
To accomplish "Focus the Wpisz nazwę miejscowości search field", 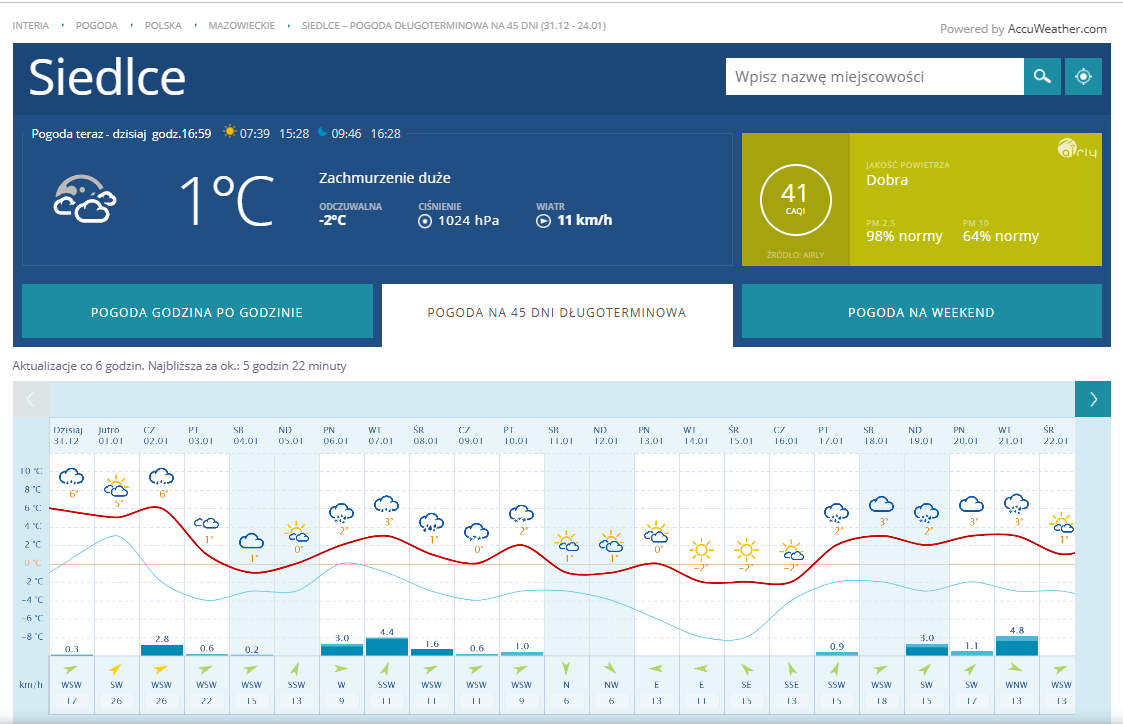I will coord(873,77).
